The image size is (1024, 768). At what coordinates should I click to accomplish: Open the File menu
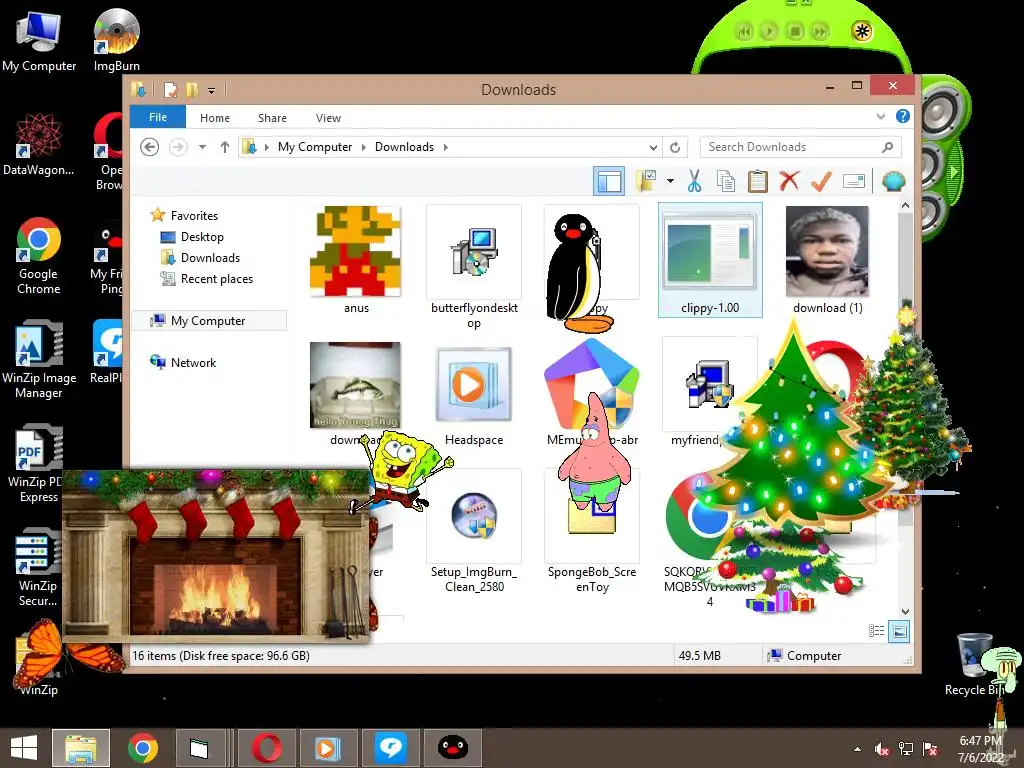tap(158, 117)
